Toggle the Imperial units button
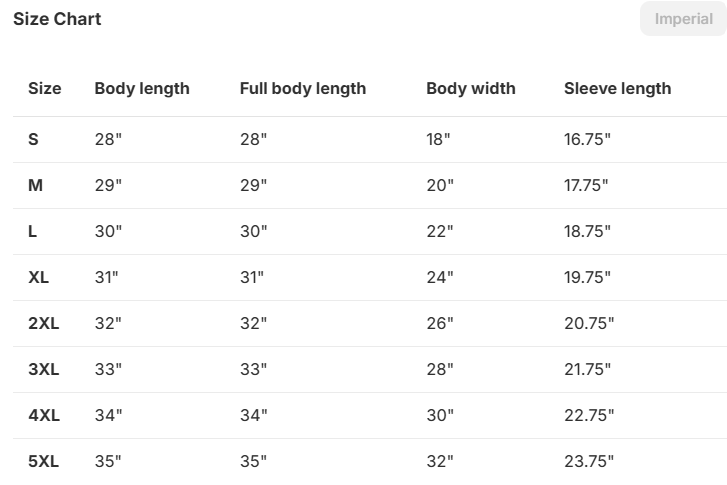 tap(683, 19)
